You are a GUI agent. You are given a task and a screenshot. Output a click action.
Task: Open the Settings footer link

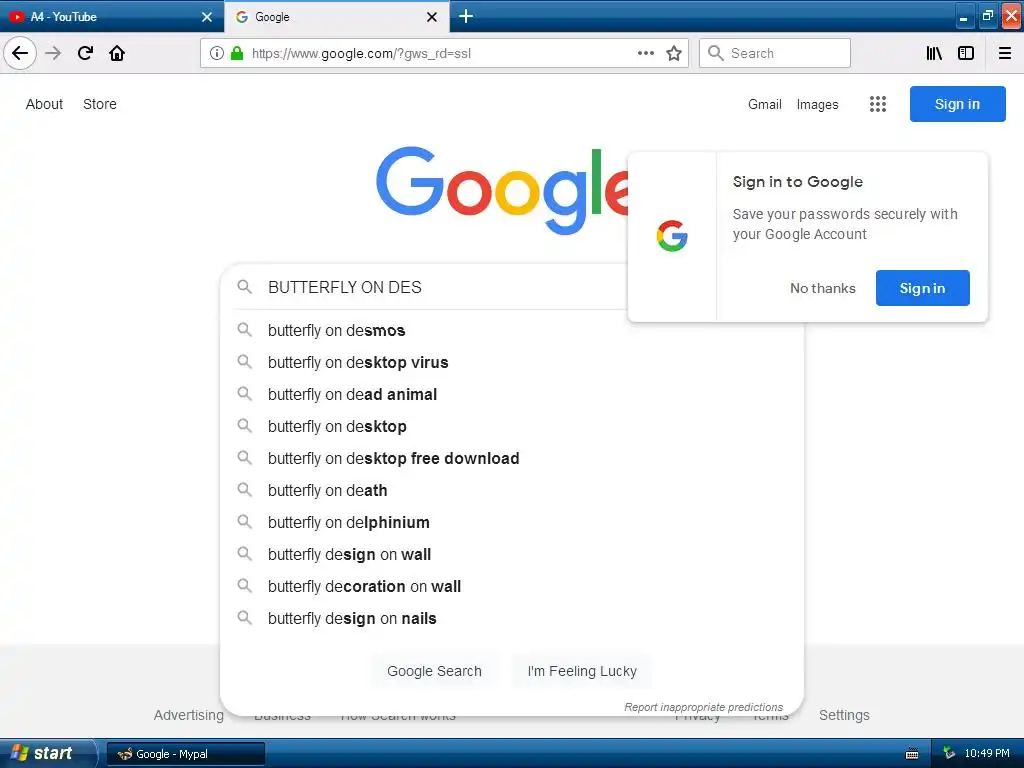coord(844,715)
